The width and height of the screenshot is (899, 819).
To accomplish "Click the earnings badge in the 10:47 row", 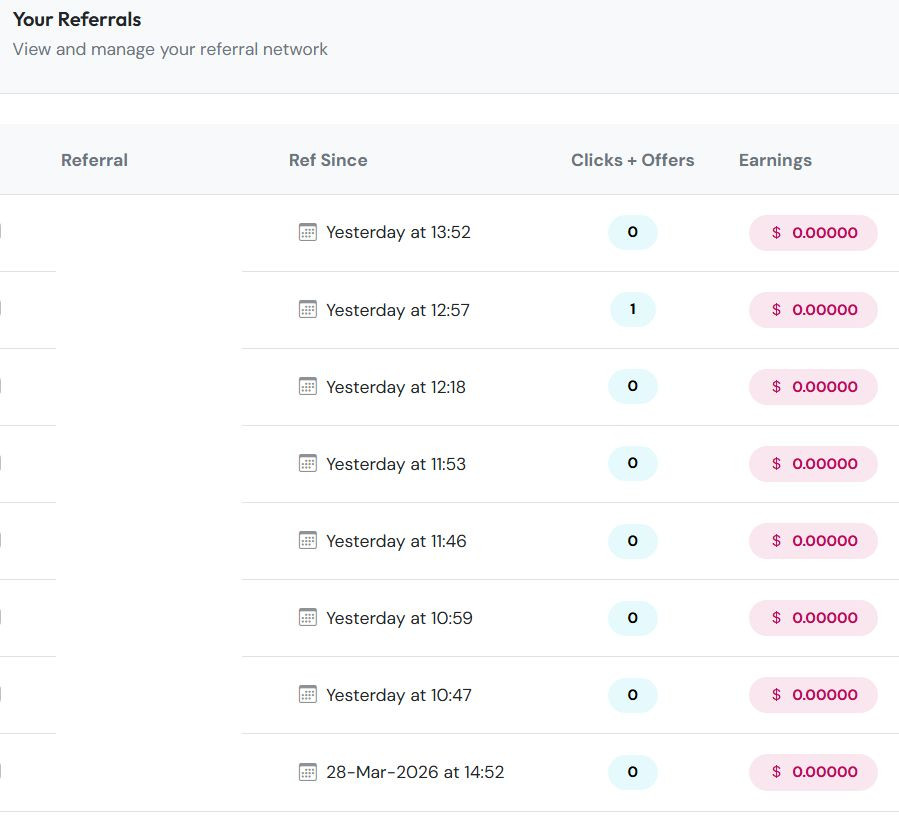I will (813, 695).
